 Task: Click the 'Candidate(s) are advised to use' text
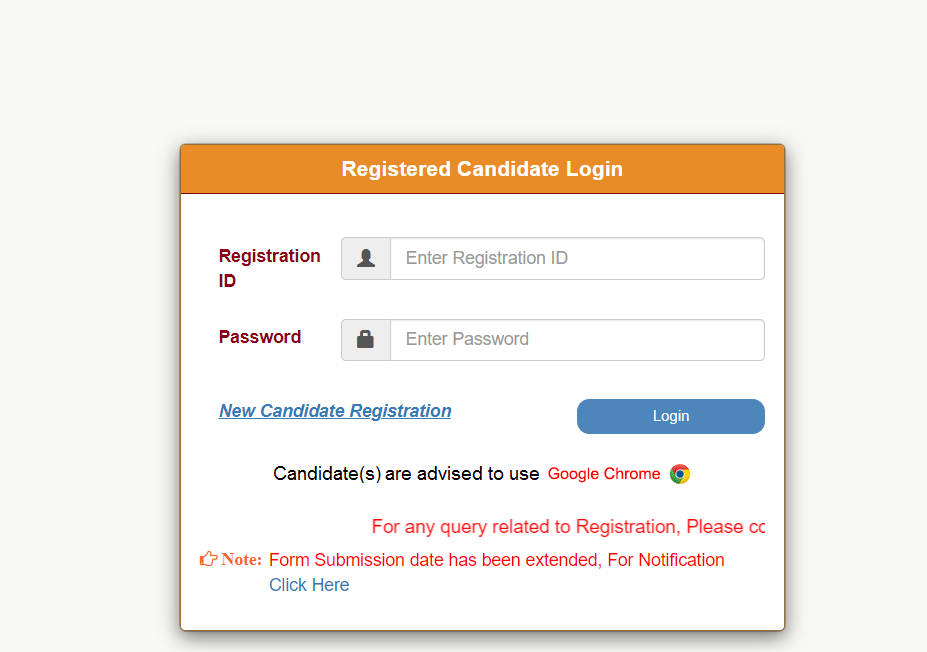coord(406,474)
